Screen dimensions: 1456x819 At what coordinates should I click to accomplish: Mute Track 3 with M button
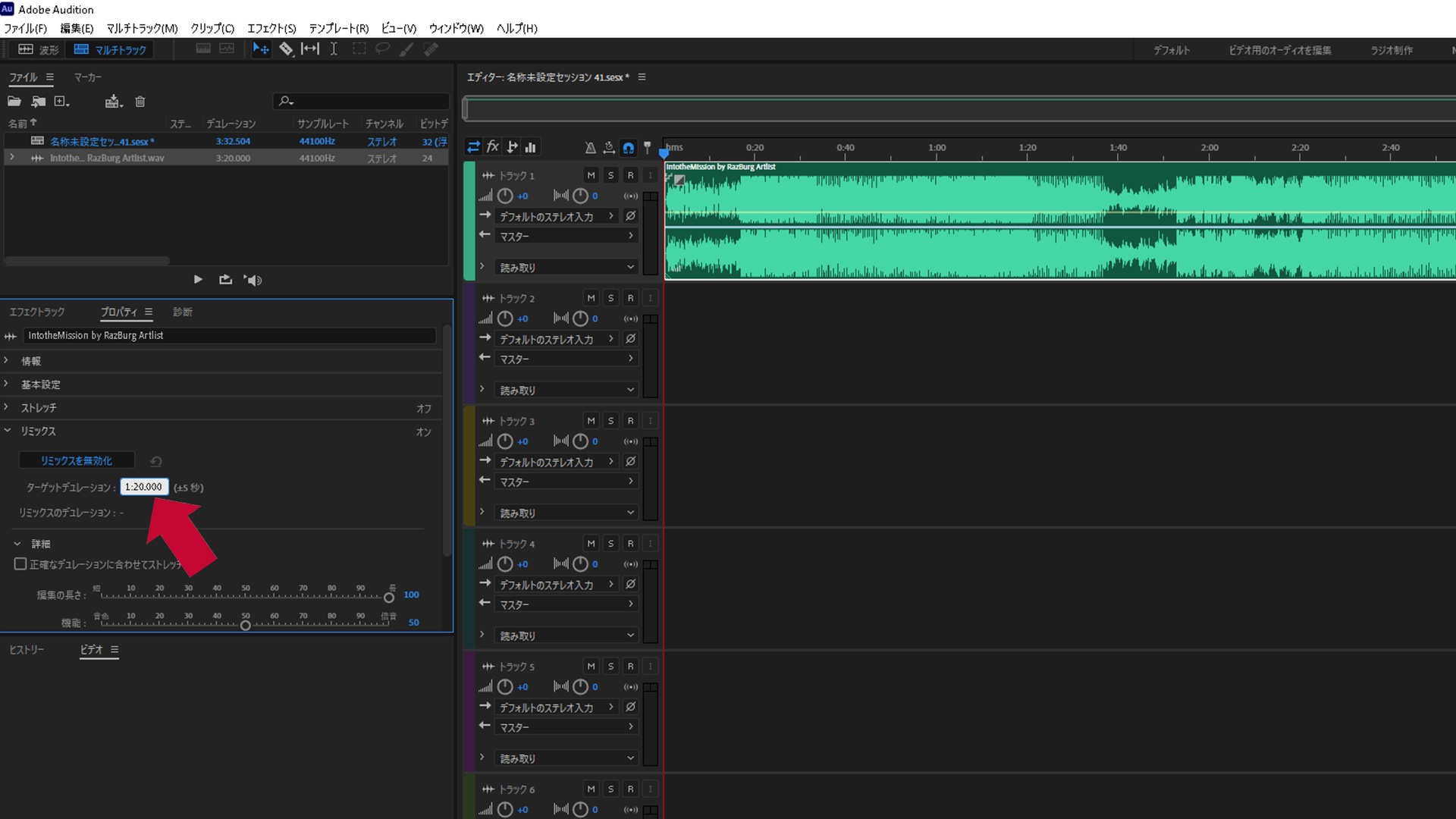click(x=591, y=421)
